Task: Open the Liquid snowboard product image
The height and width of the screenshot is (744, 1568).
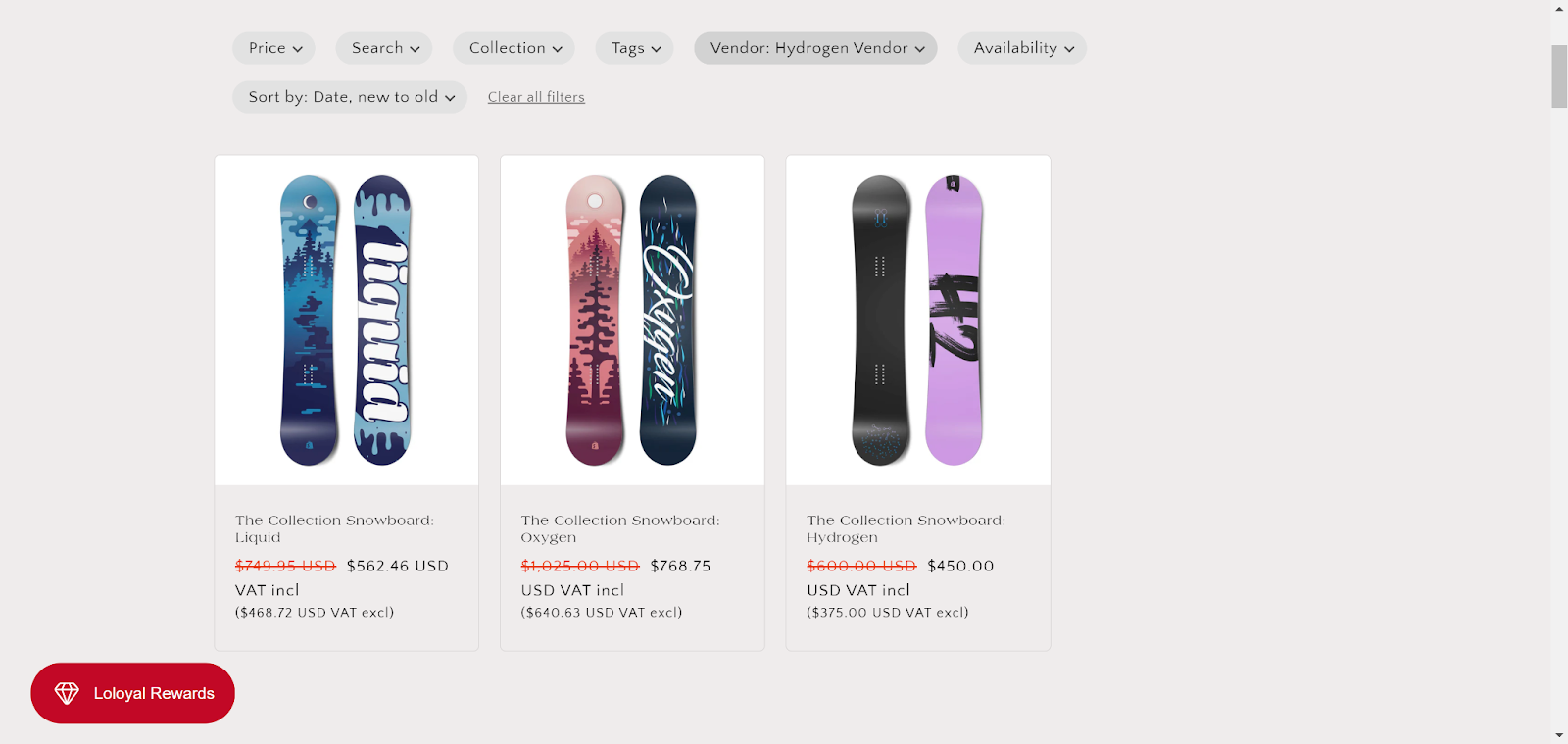Action: coord(347,321)
